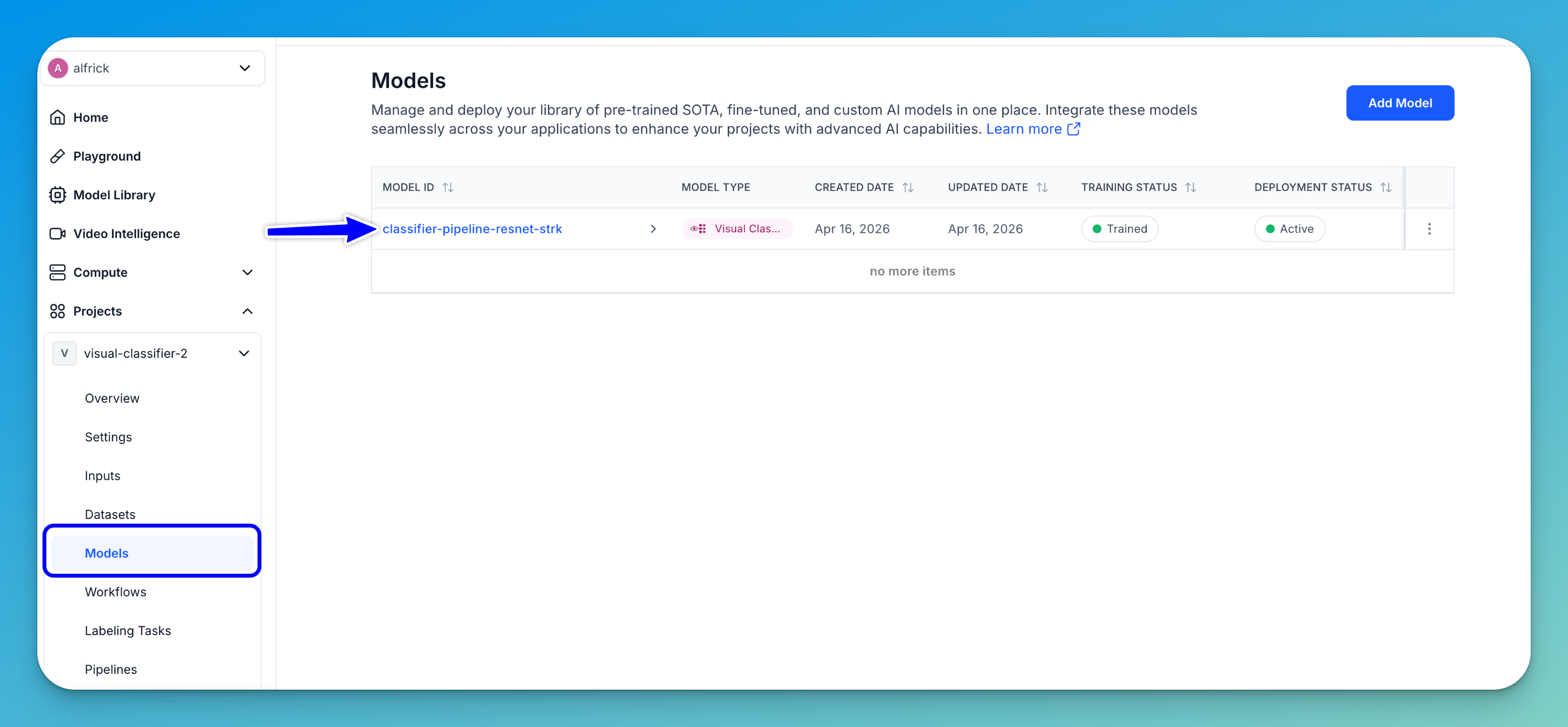Sort by Training Status column
1568x727 pixels.
click(1191, 188)
